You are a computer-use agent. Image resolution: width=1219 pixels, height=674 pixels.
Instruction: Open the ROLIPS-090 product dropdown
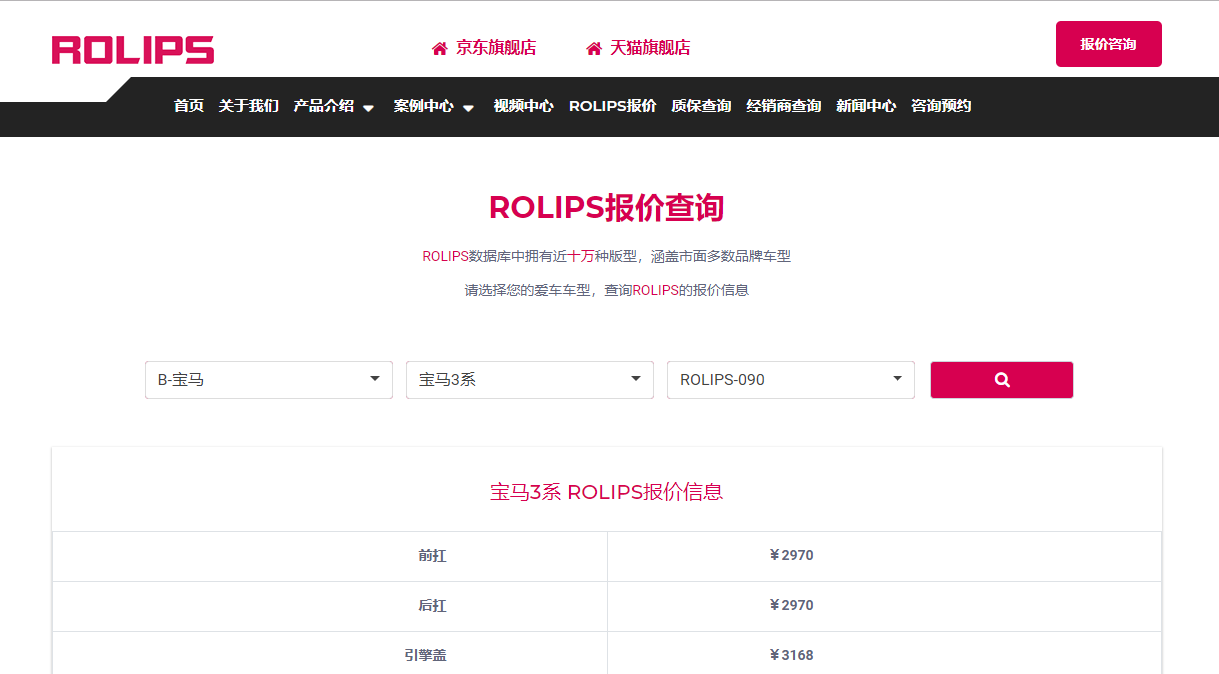790,380
